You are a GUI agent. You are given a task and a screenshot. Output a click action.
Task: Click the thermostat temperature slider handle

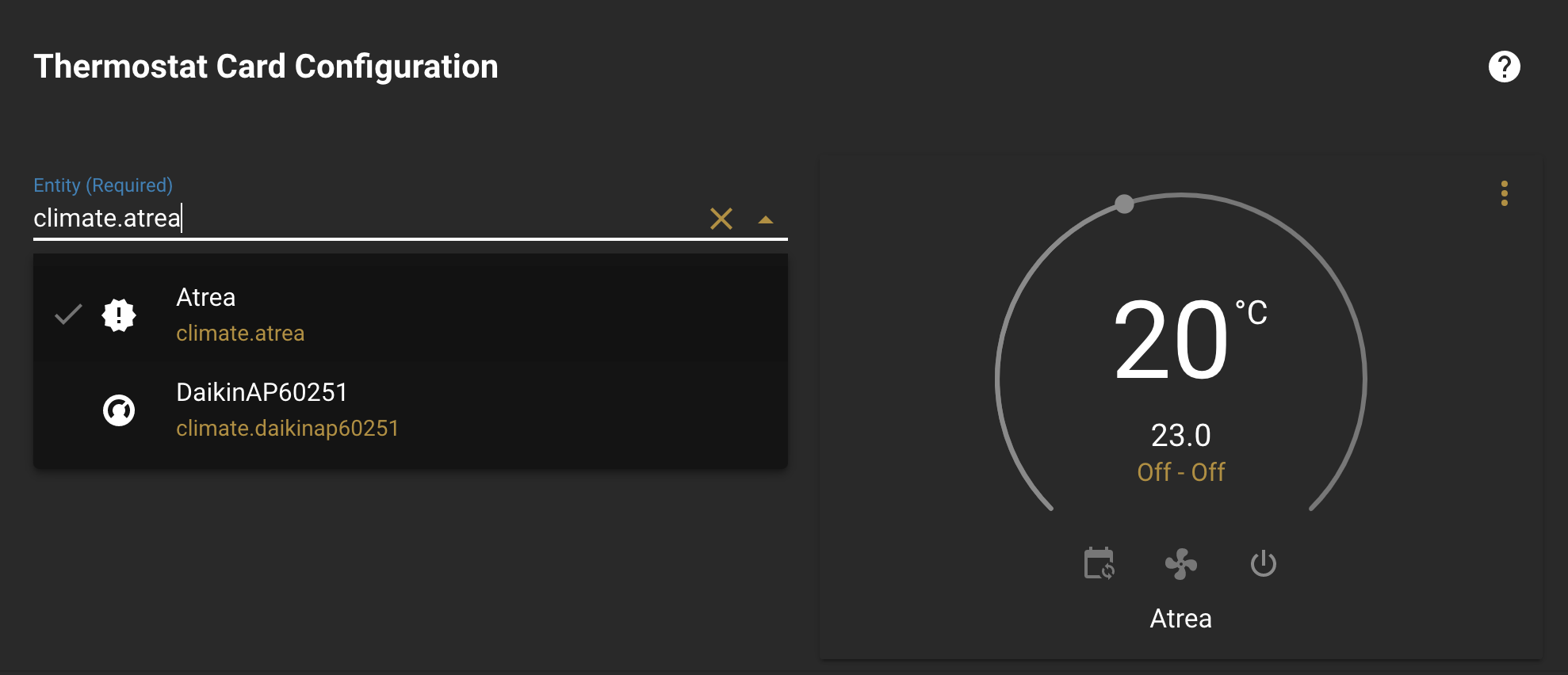point(1124,204)
